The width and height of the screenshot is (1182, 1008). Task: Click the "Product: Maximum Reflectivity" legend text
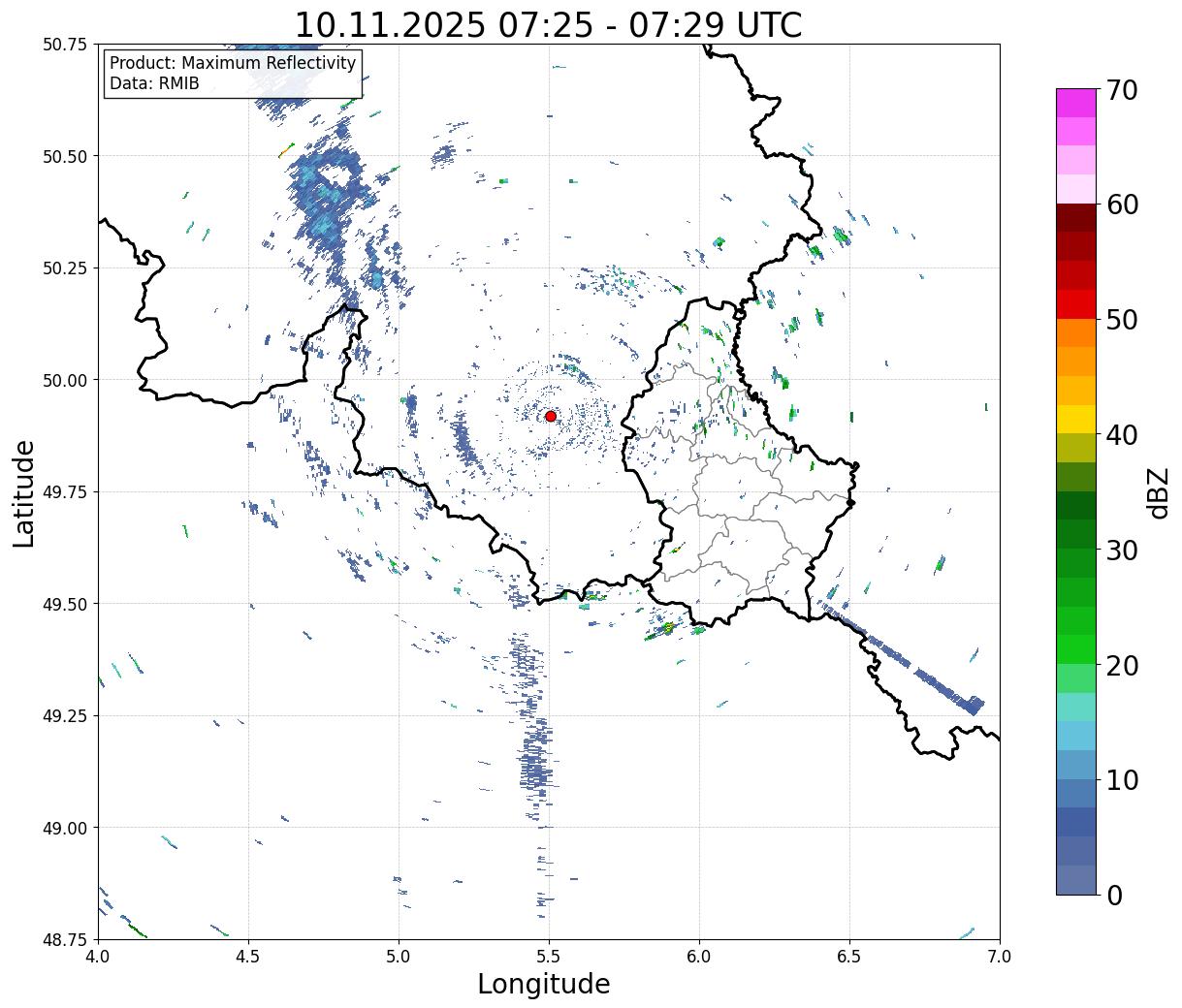[233, 63]
